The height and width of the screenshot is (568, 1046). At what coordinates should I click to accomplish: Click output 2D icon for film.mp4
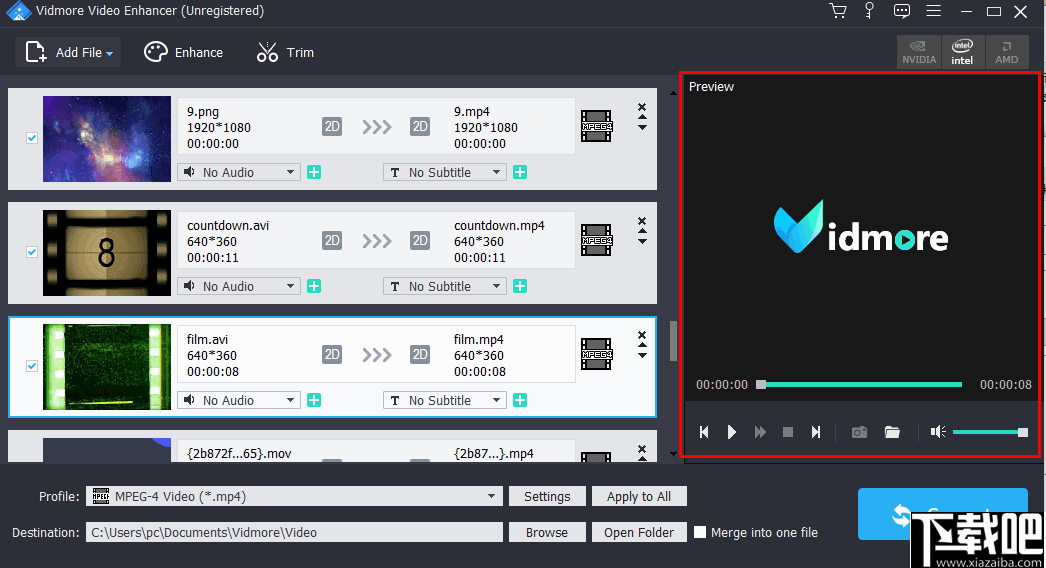point(420,355)
